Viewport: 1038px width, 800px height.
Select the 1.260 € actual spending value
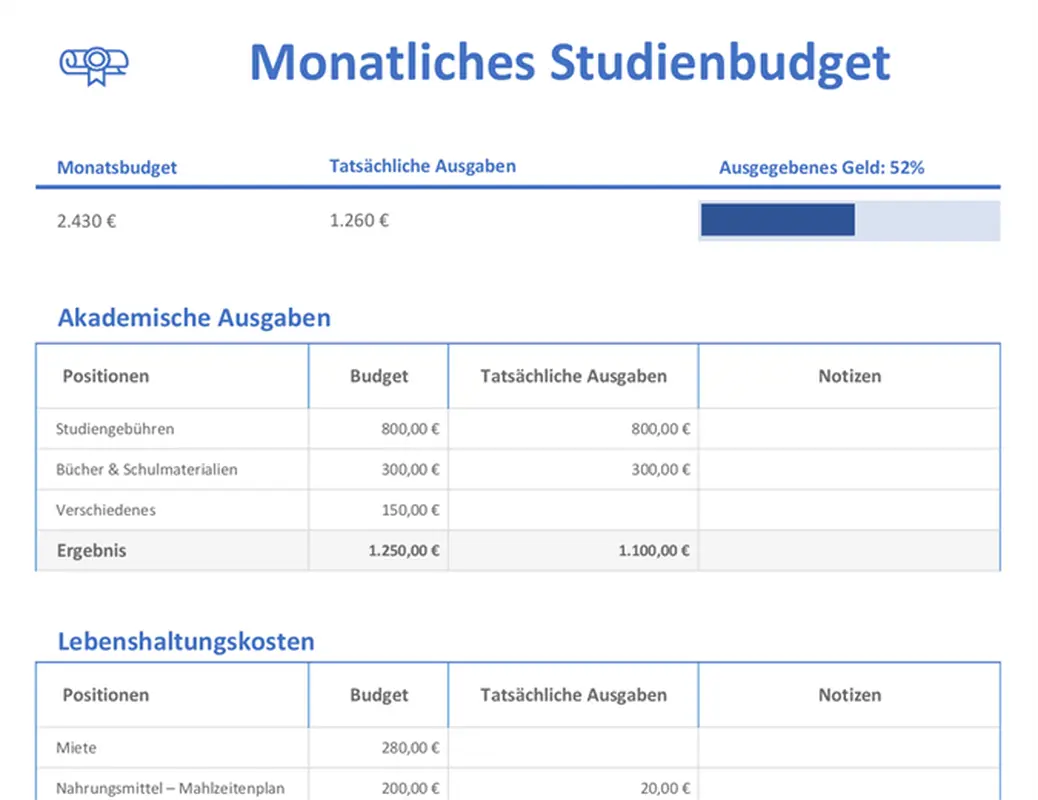358,220
